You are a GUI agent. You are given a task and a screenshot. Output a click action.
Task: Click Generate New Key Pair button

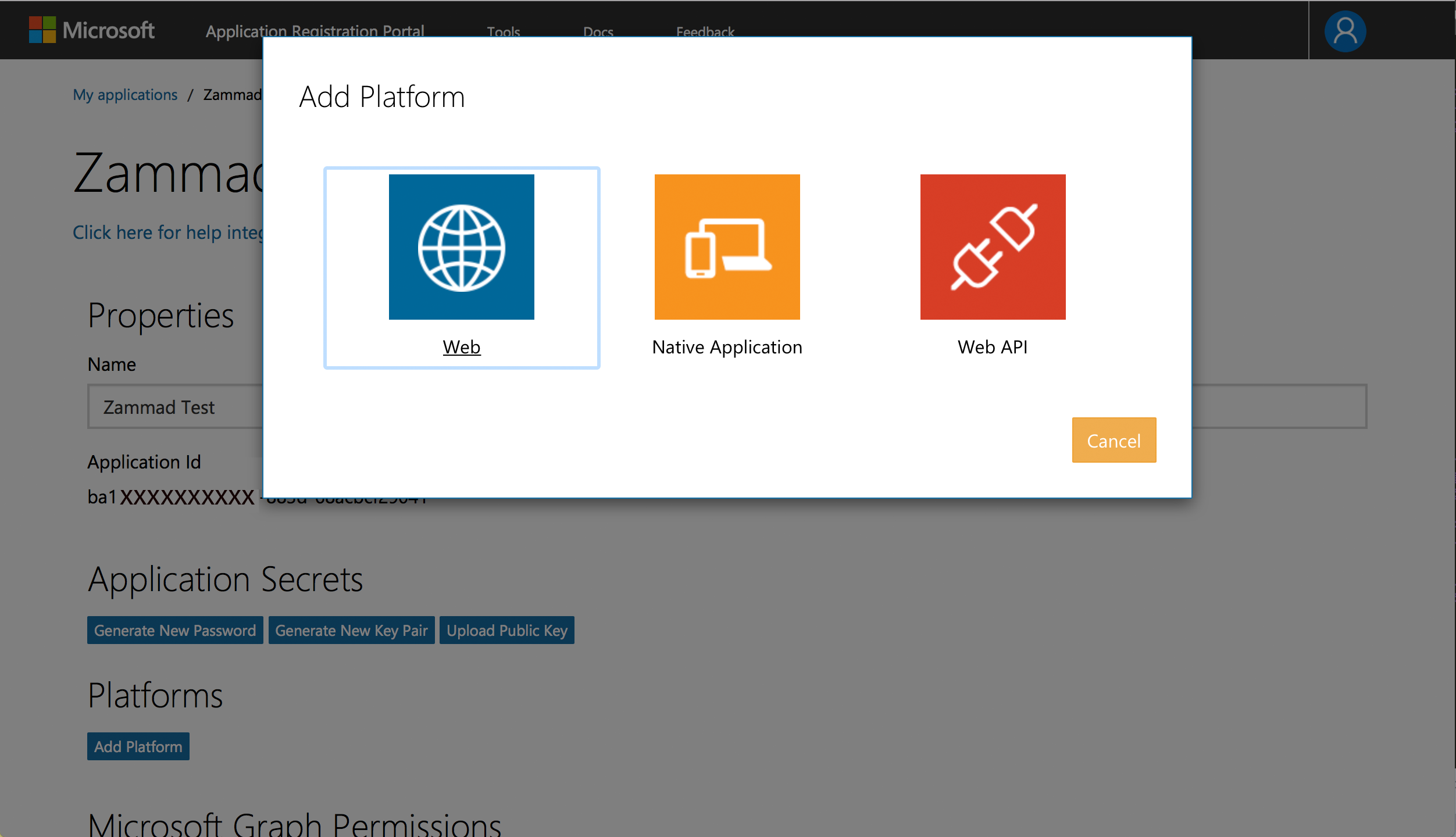pyautogui.click(x=351, y=630)
